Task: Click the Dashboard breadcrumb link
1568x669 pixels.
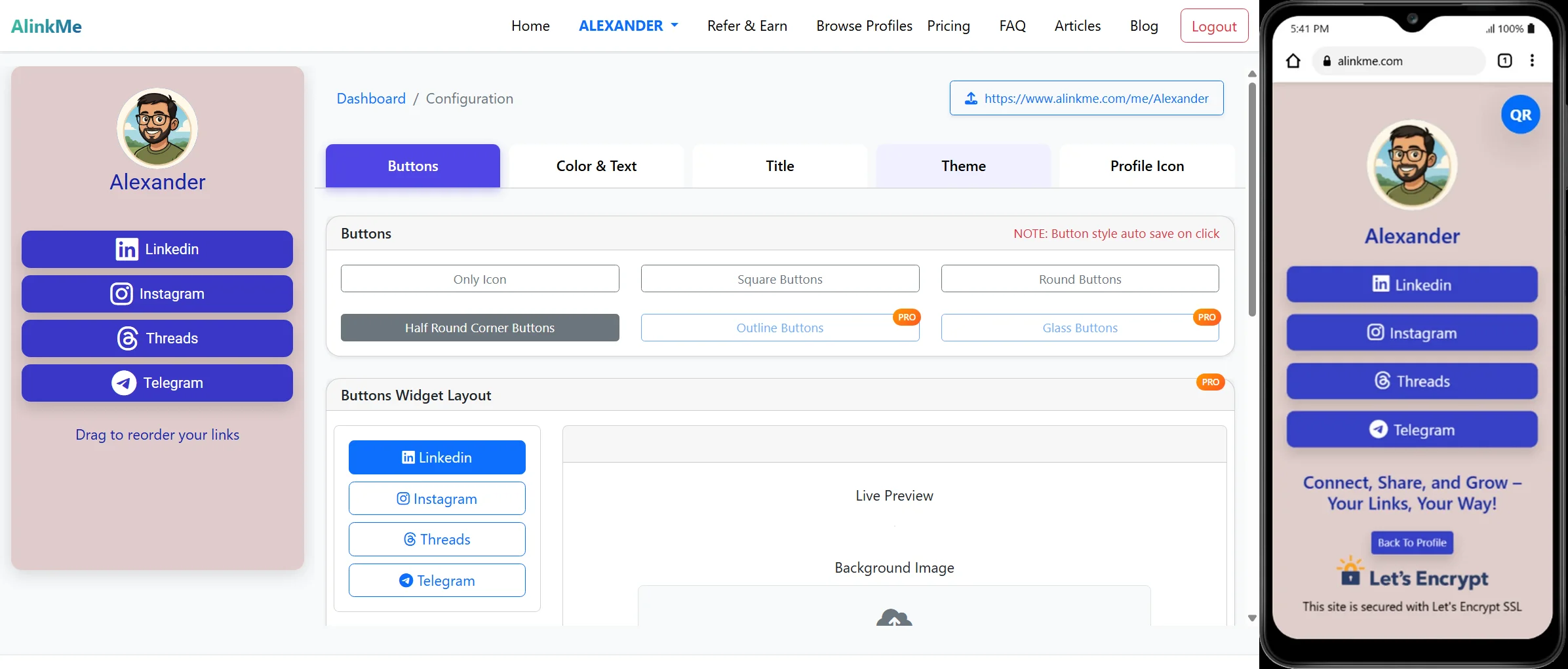Action: pyautogui.click(x=370, y=98)
